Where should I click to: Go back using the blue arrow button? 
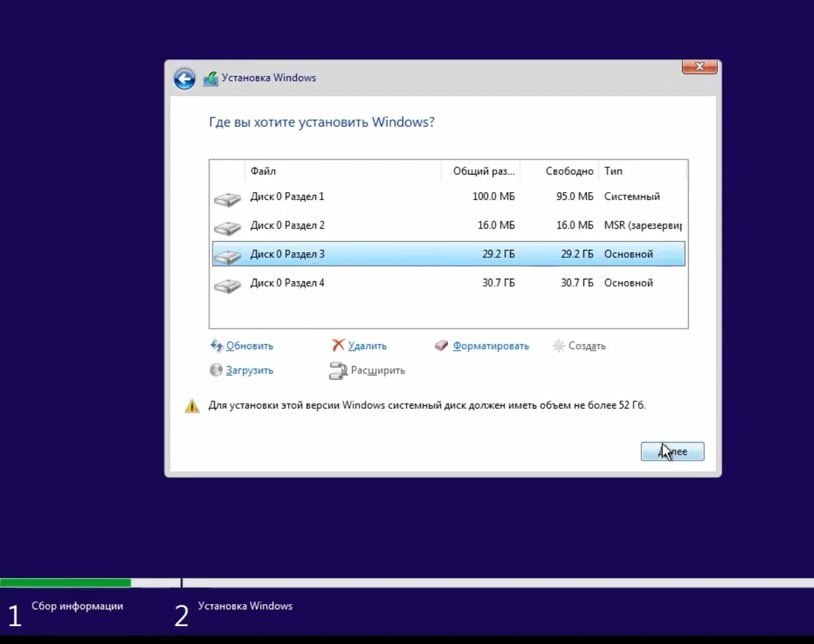pyautogui.click(x=184, y=79)
